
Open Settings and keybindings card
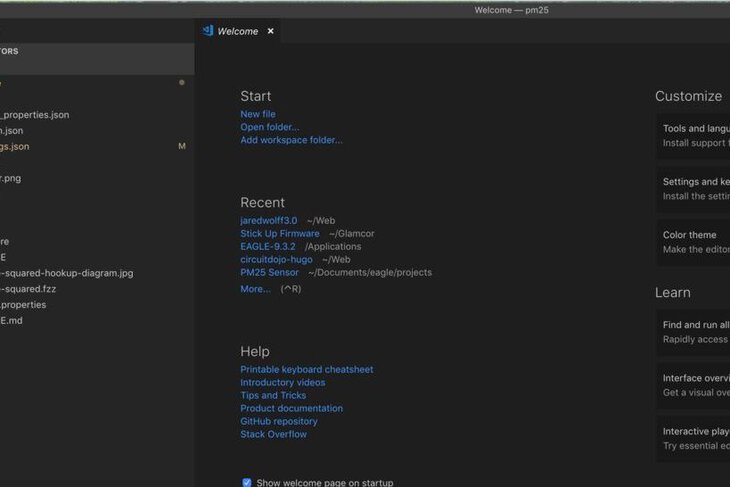(693, 189)
